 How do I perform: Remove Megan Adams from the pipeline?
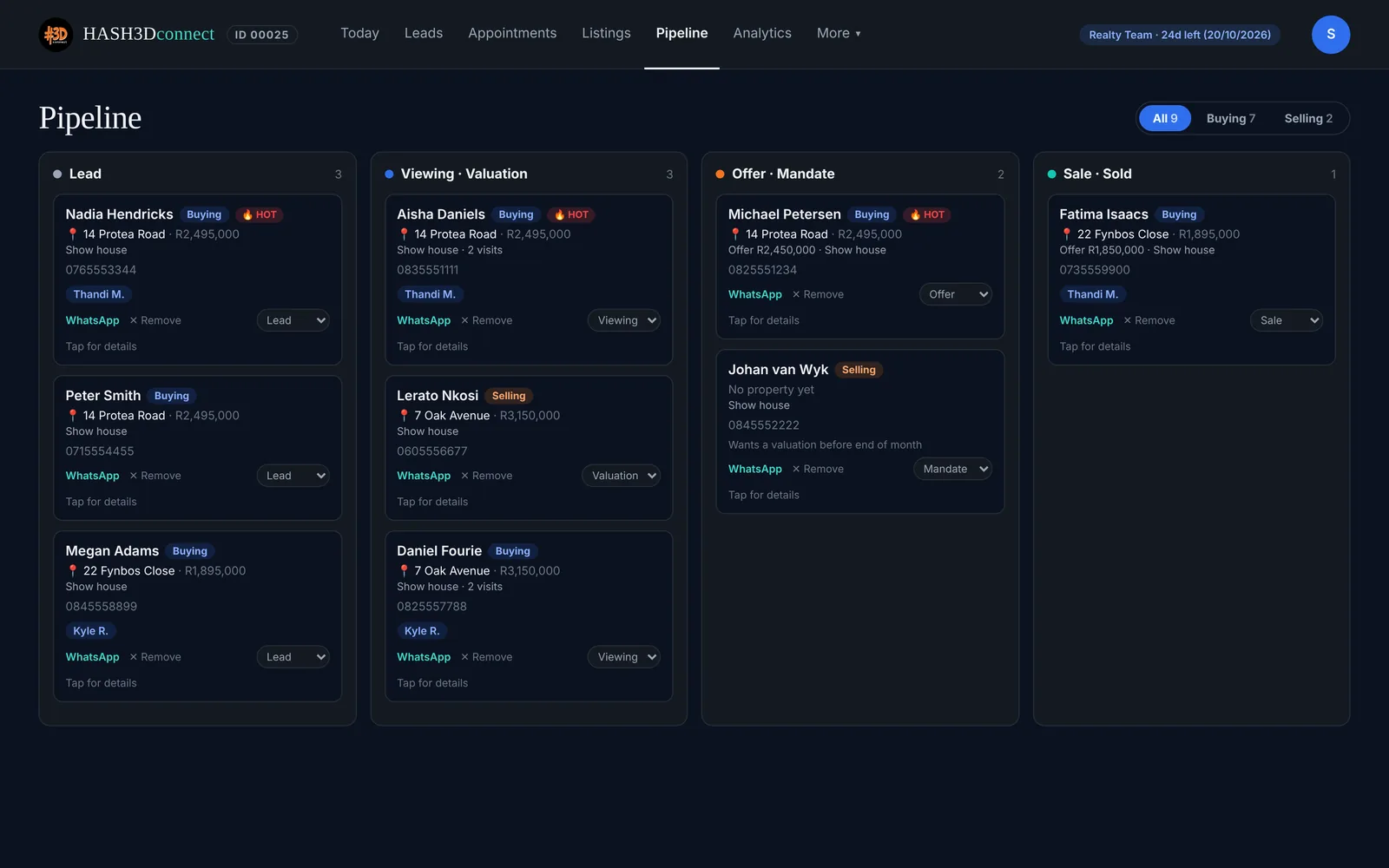[155, 657]
